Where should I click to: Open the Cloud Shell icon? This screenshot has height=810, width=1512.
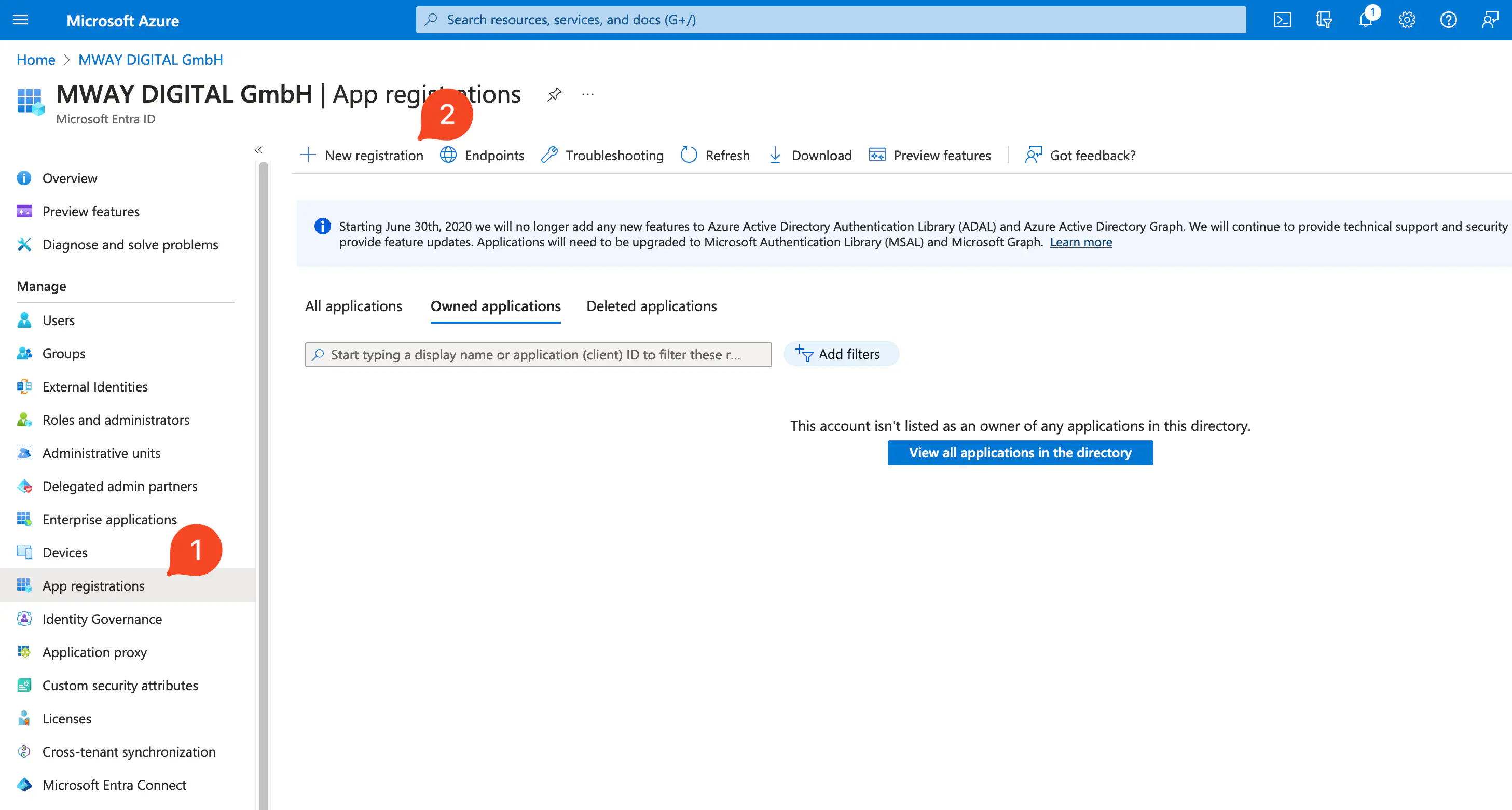[x=1282, y=20]
